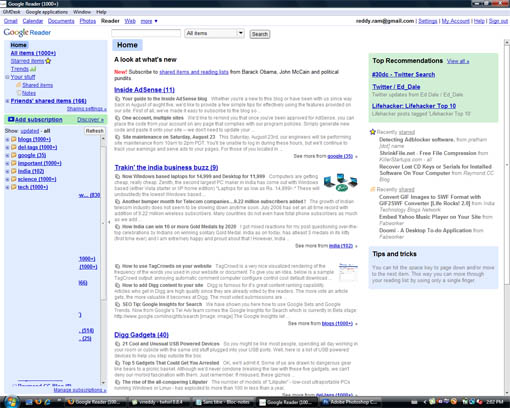Click the item icon beside 'Site maintenance on Saturday'

(x=117, y=137)
